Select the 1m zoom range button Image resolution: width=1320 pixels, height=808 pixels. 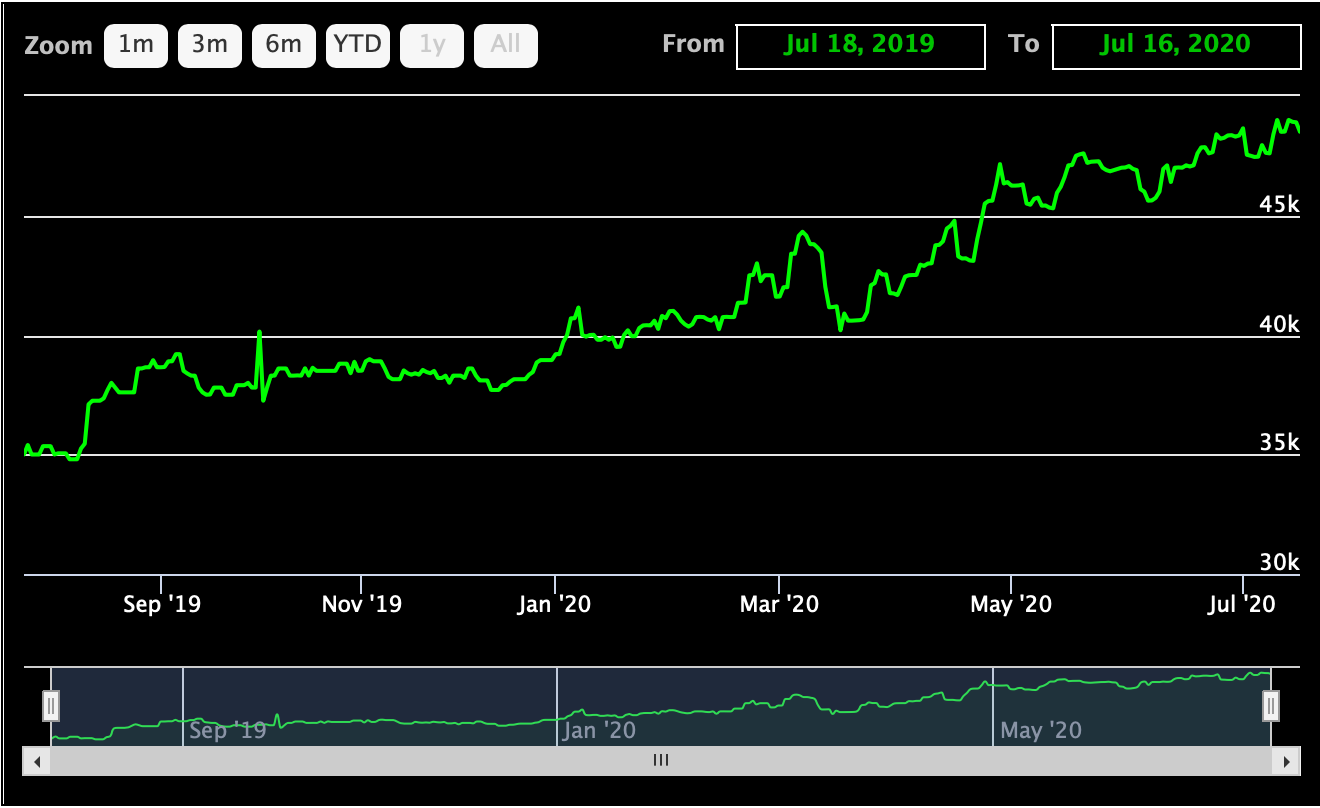coord(136,45)
